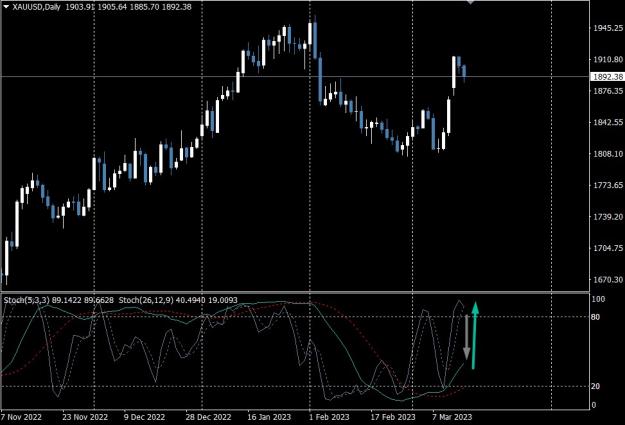Click the 9 Dec 2022 date label

pos(144,417)
